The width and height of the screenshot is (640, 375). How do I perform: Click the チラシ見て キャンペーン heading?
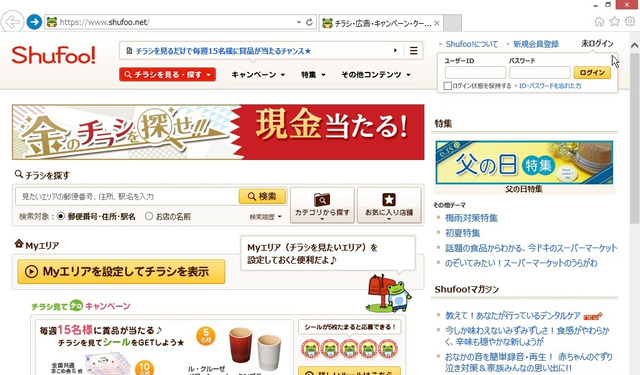coord(80,306)
